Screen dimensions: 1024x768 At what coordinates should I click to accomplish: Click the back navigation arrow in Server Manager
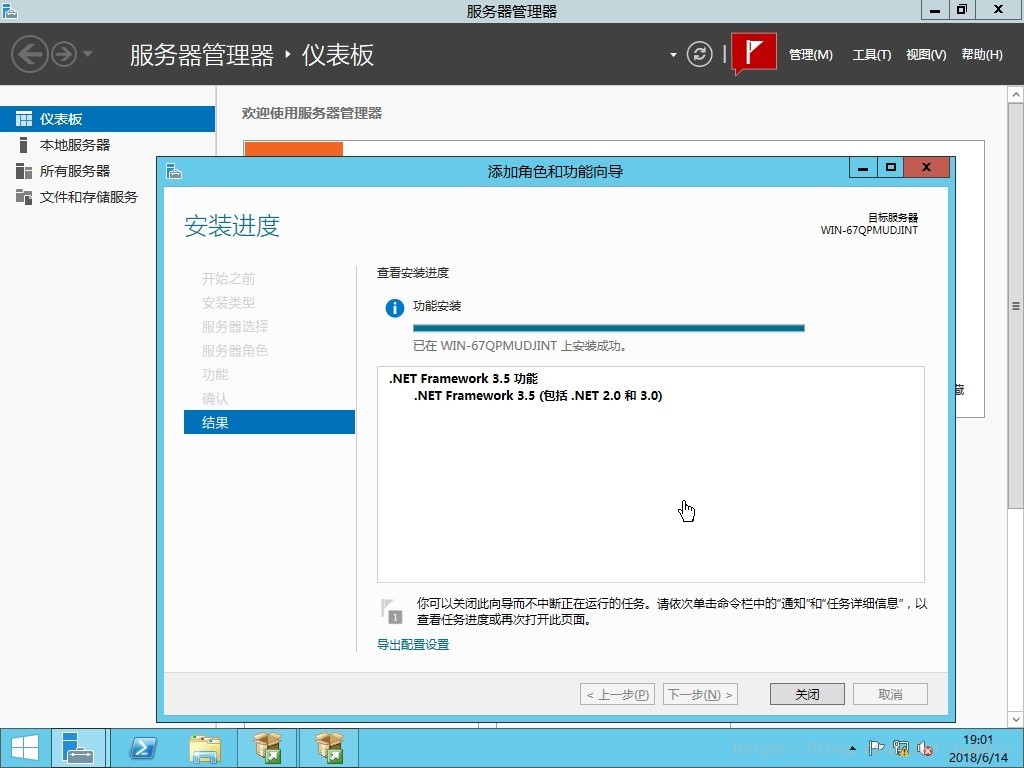(30, 54)
